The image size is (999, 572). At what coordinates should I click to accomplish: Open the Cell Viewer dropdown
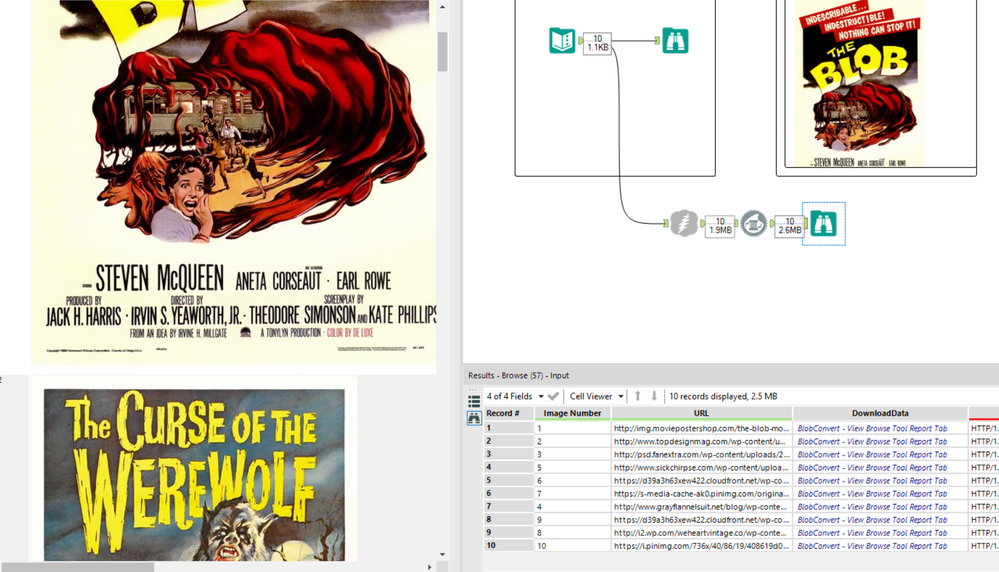(x=596, y=396)
